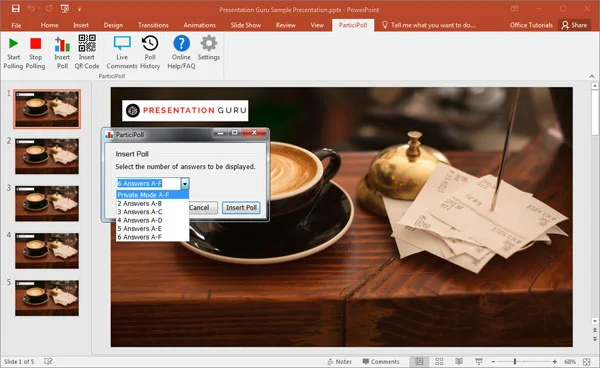
Task: Switch to Slide Sorter view icon
Action: coord(439,361)
